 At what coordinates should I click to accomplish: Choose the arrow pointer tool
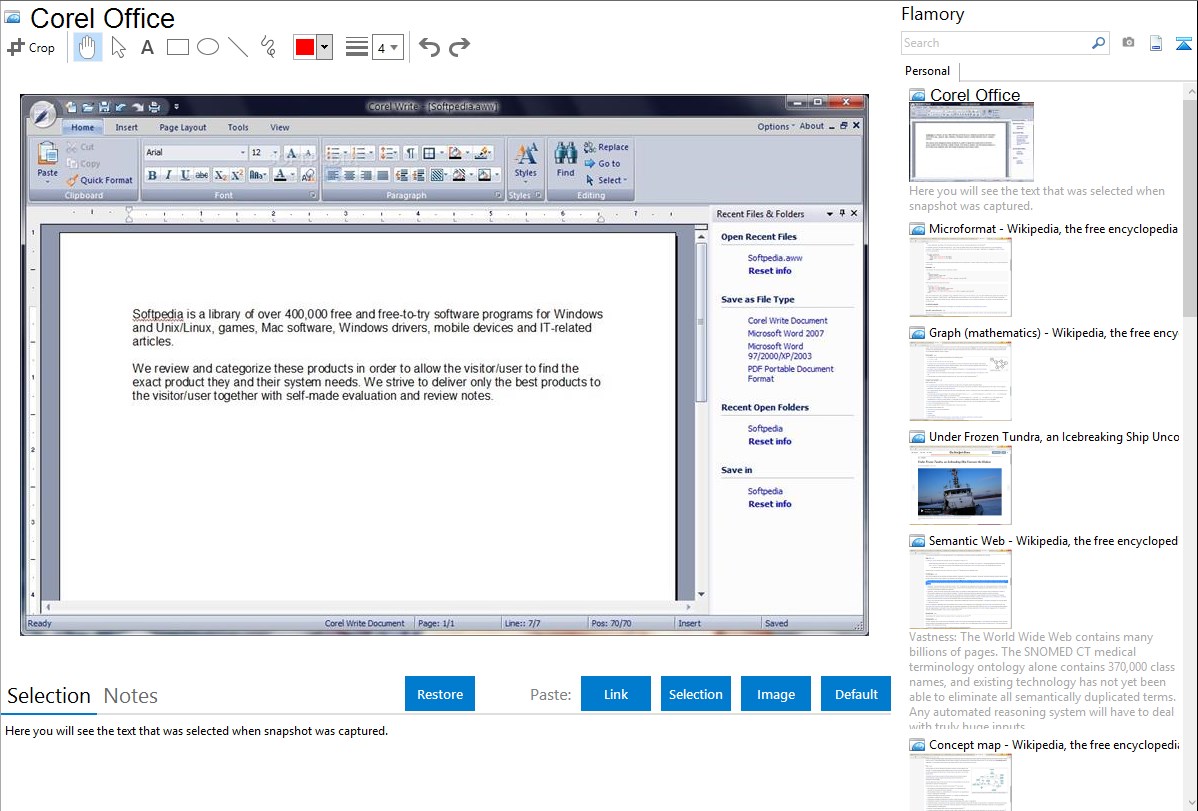tap(118, 47)
